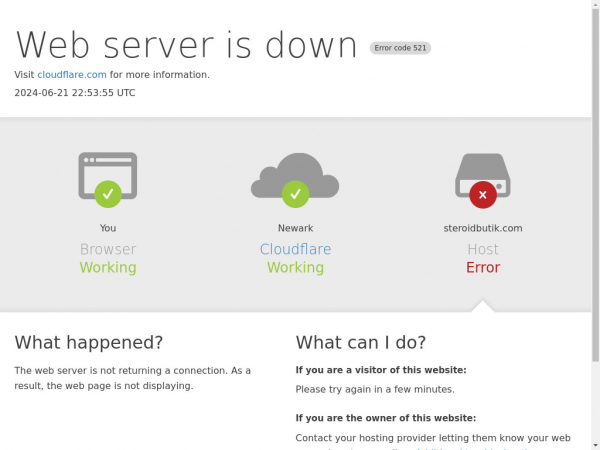Click the Newark location text
Image resolution: width=600 pixels, height=450 pixels.
tap(295, 228)
